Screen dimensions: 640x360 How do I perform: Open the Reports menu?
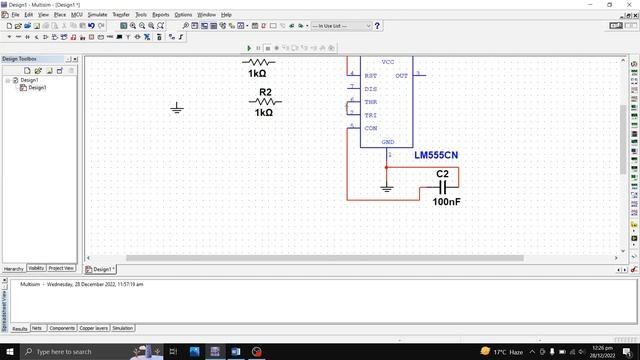(x=160, y=15)
